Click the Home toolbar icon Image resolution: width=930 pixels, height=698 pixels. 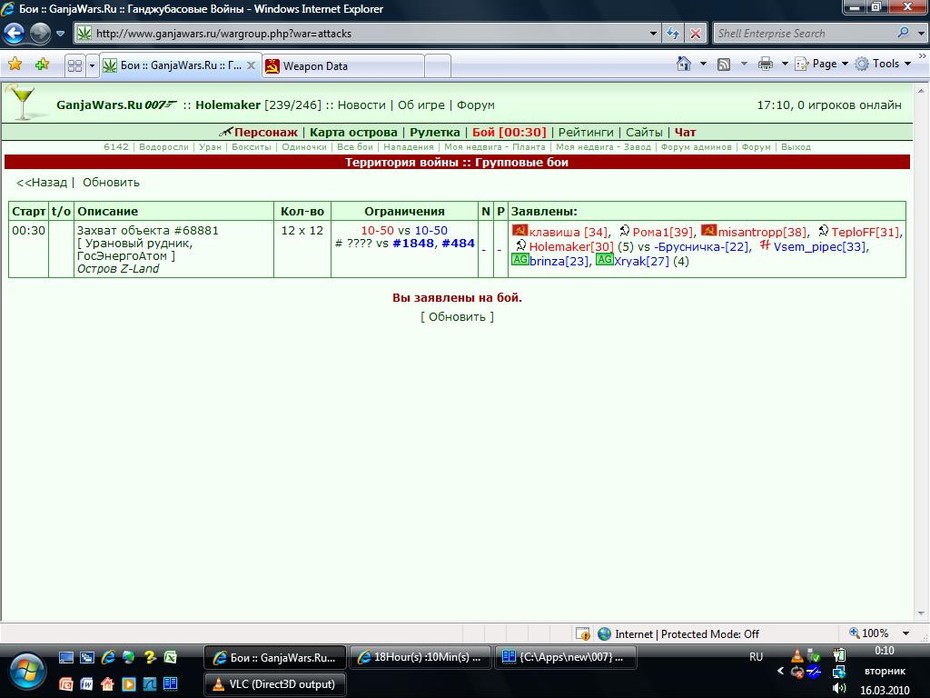coord(684,63)
